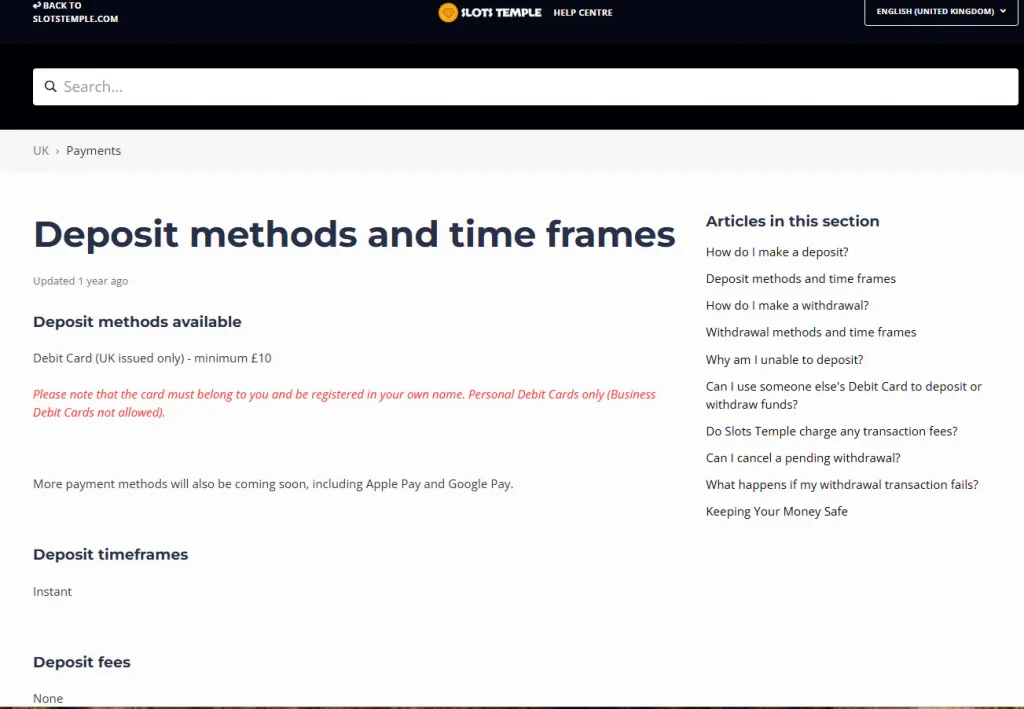The height and width of the screenshot is (709, 1024).
Task: Open 'What happens if my withdrawal transaction fails?'
Action: point(842,485)
